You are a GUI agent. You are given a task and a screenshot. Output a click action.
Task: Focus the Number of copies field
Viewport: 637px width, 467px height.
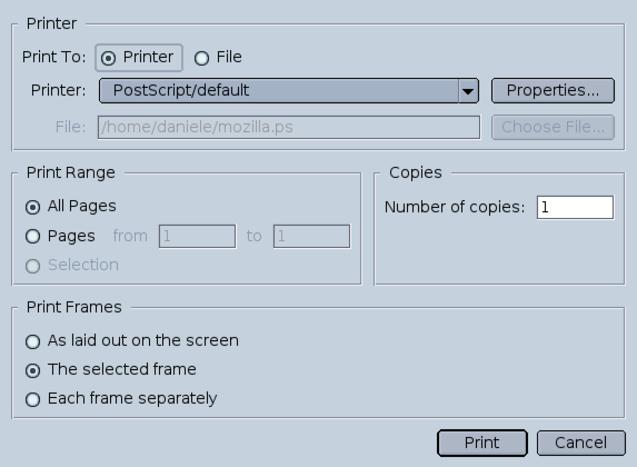coord(574,208)
